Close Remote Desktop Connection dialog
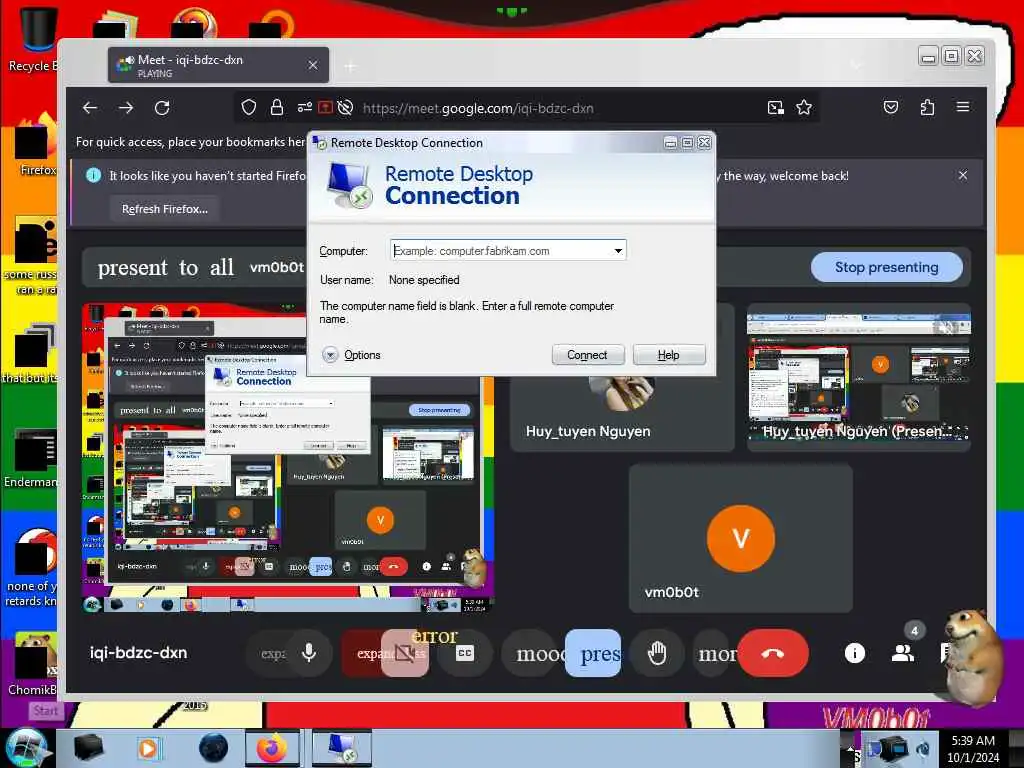Screen dimensions: 1024x768 [x=704, y=142]
